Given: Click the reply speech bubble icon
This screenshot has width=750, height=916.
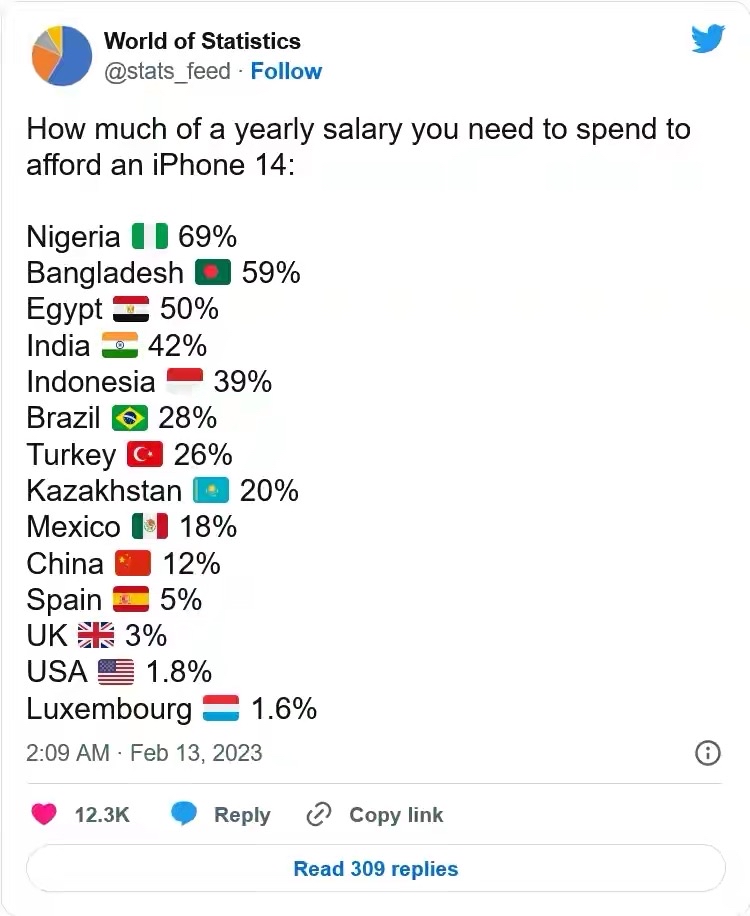Looking at the screenshot, I should 184,814.
